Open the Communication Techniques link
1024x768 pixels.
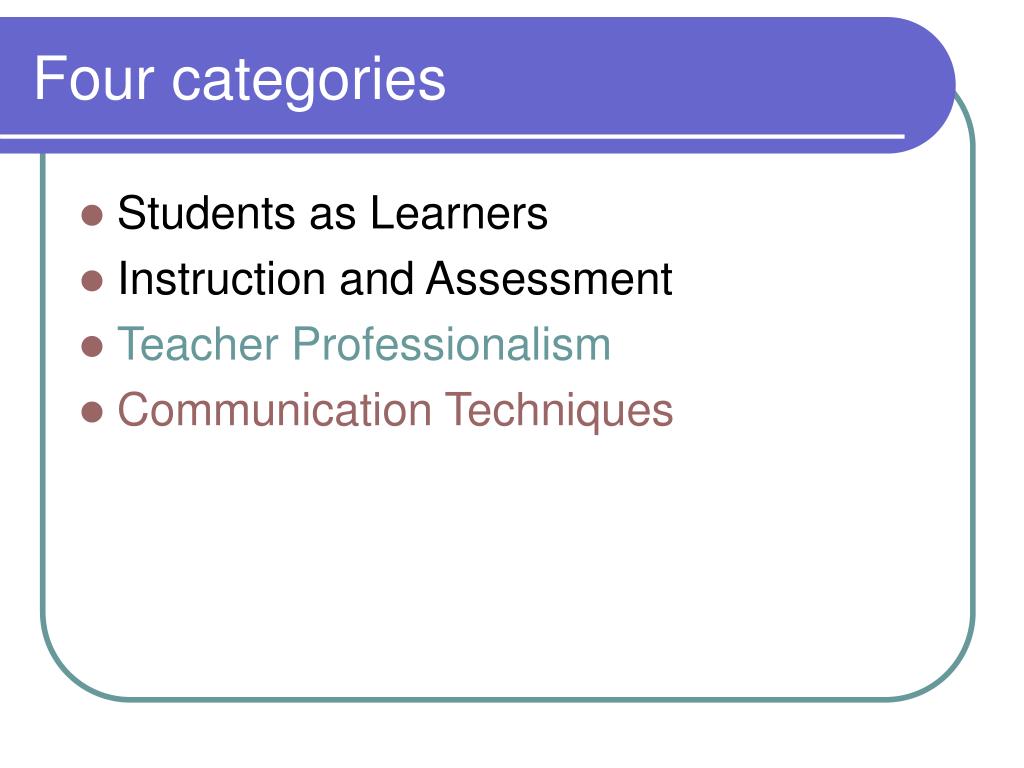coord(395,411)
